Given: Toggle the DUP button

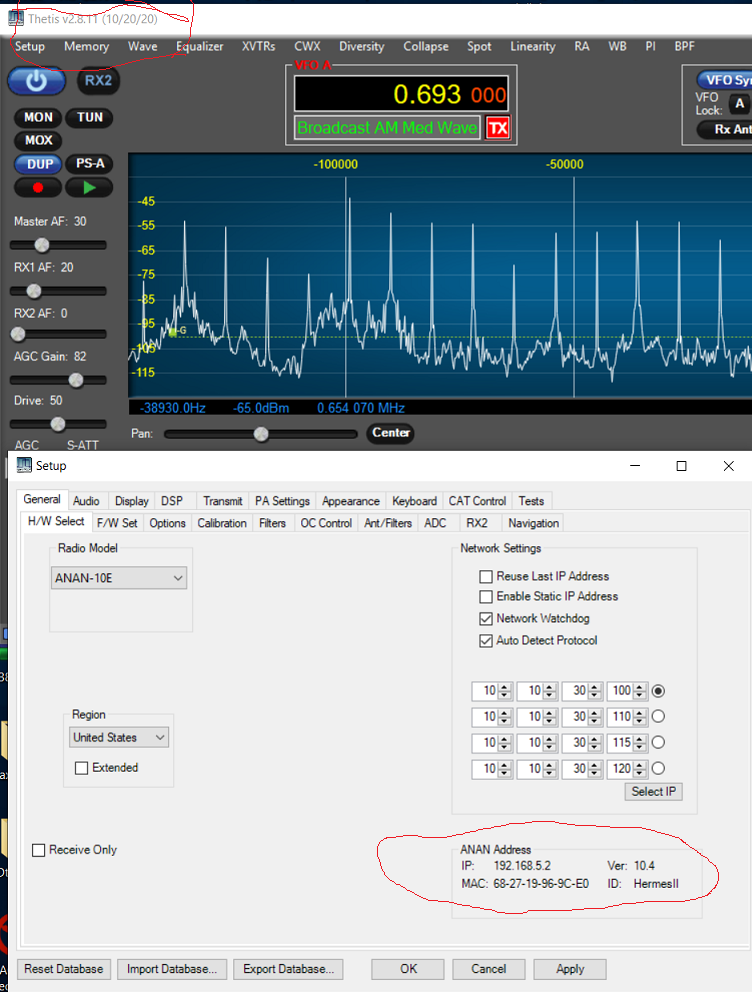Looking at the screenshot, I should (38, 164).
